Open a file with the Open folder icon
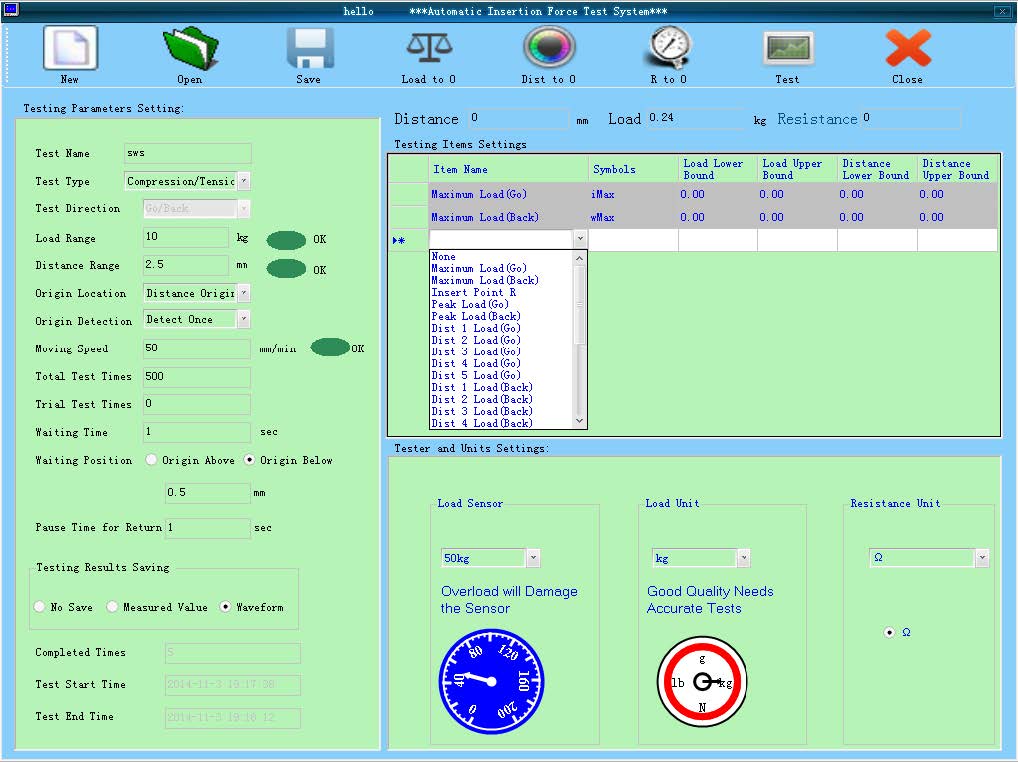Viewport: 1018px width, 762px height. 189,49
